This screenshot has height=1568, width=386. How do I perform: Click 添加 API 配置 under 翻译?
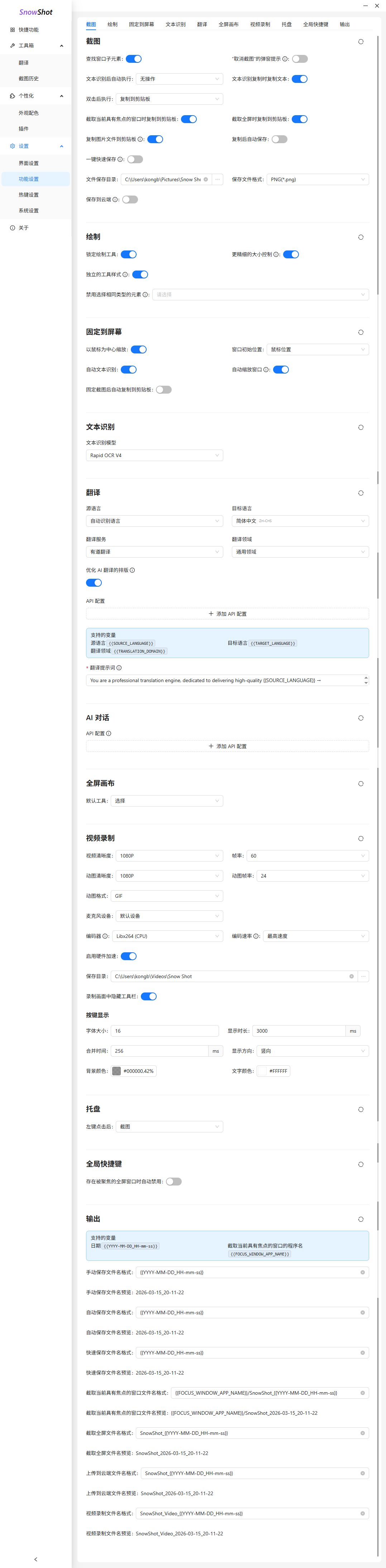coord(227,614)
